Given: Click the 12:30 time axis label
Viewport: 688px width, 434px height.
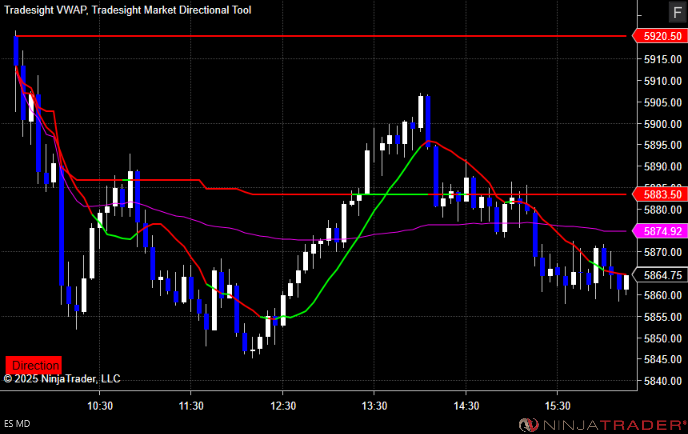Looking at the screenshot, I should [283, 406].
